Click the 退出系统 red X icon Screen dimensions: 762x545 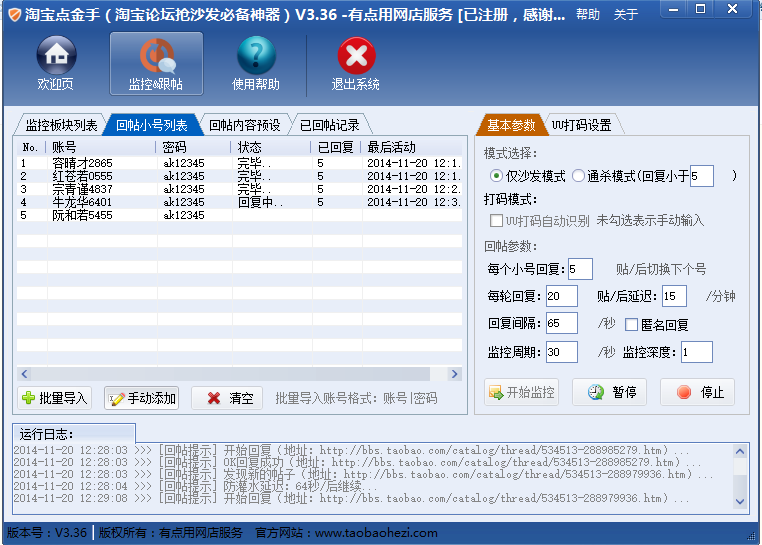tap(356, 63)
